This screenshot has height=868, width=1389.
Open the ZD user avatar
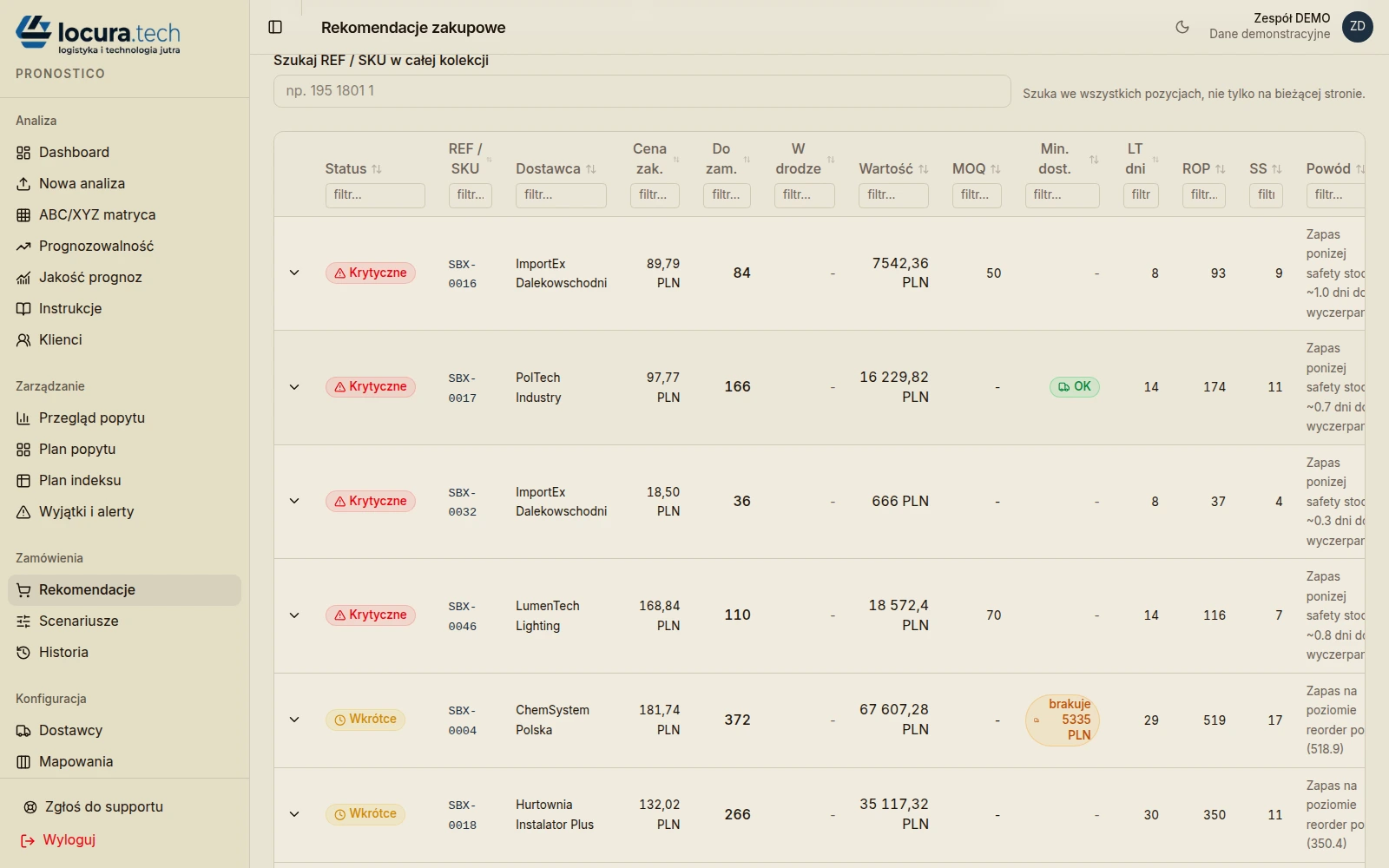(x=1358, y=27)
